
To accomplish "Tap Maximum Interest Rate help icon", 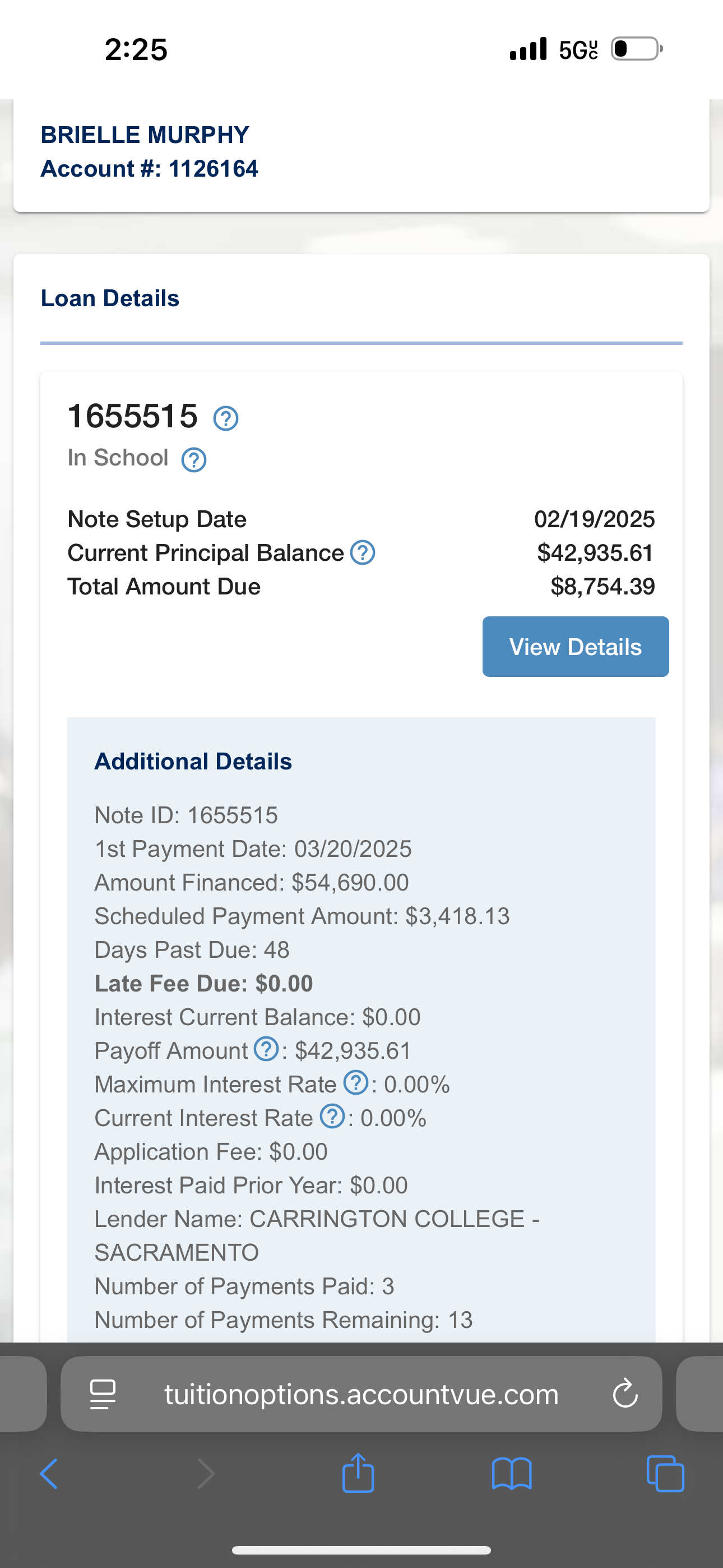I will tap(356, 1082).
